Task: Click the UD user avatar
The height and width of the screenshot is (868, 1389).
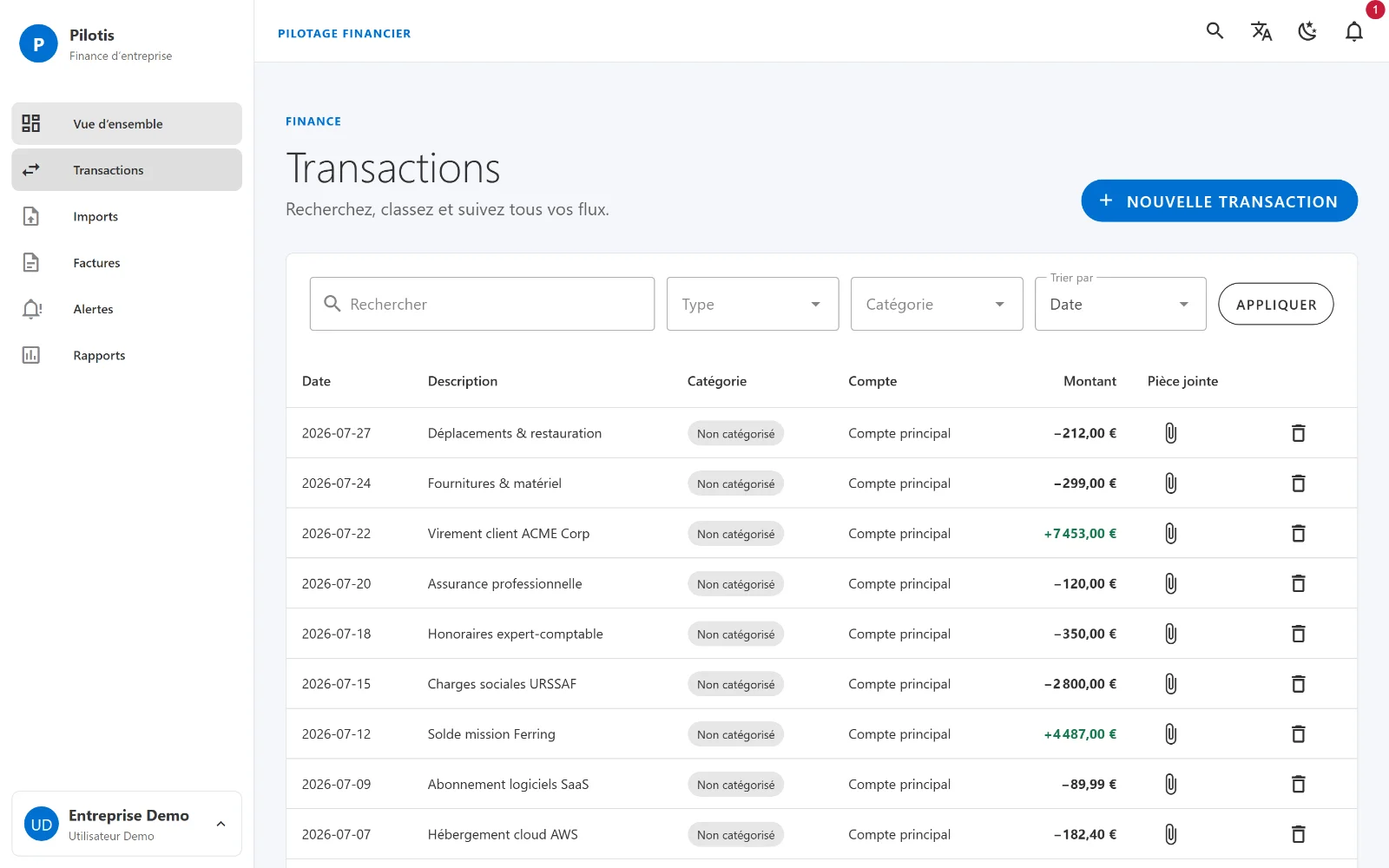Action: (x=42, y=825)
